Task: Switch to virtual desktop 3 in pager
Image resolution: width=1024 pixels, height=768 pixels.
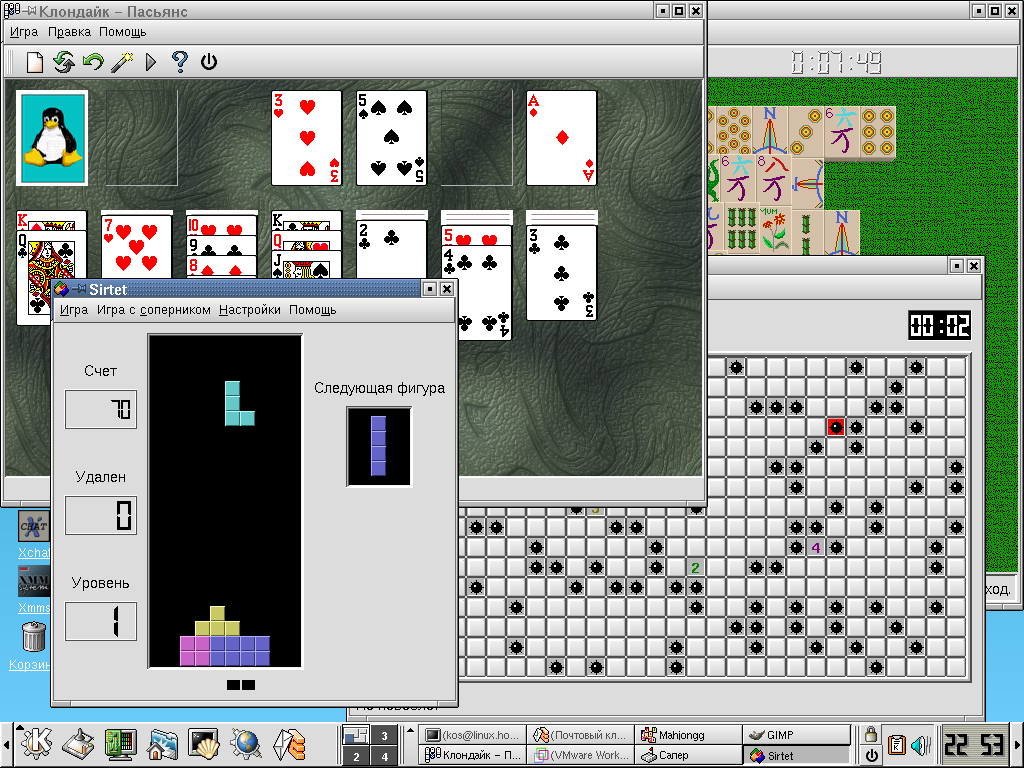Action: (x=384, y=736)
